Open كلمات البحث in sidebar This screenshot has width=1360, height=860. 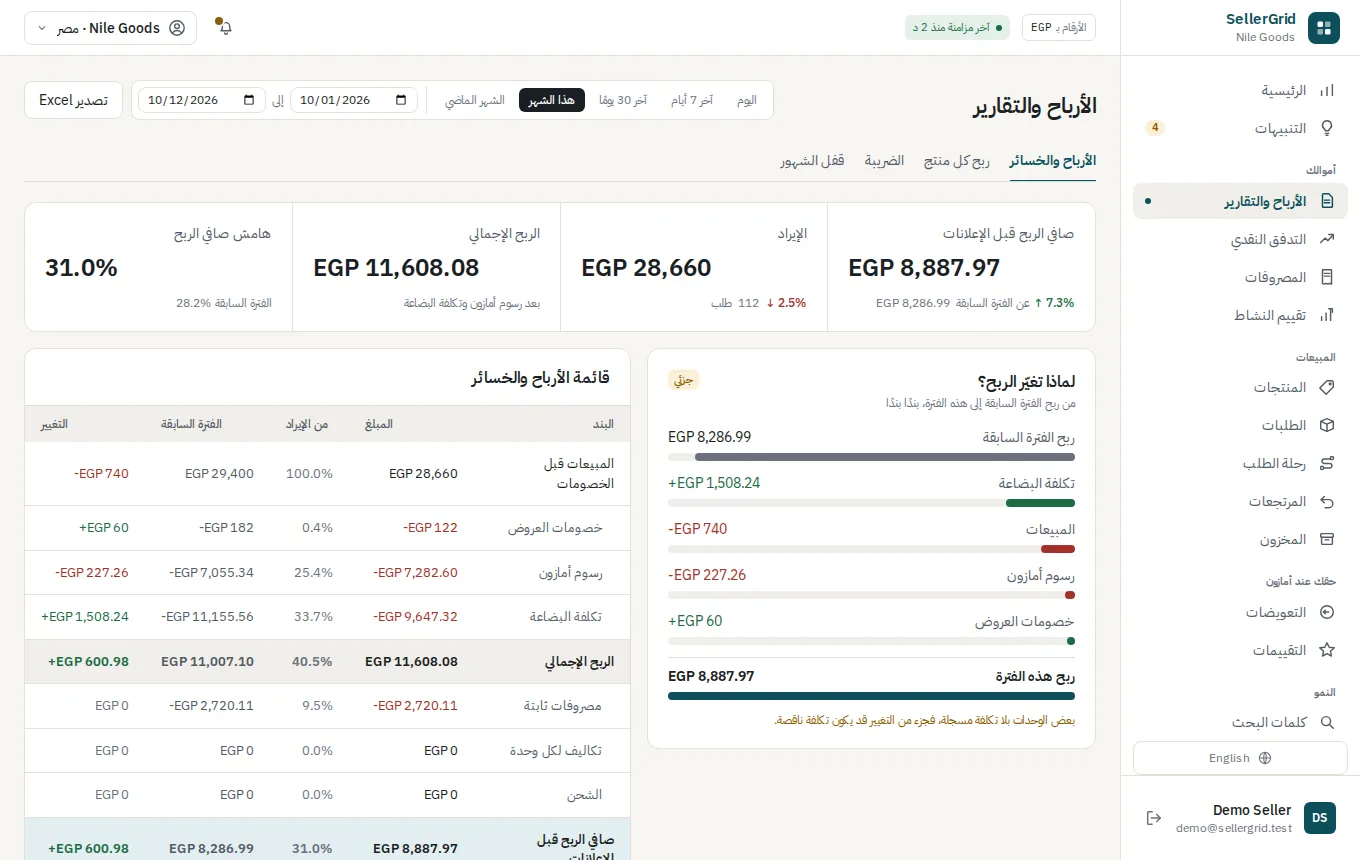pos(1240,722)
